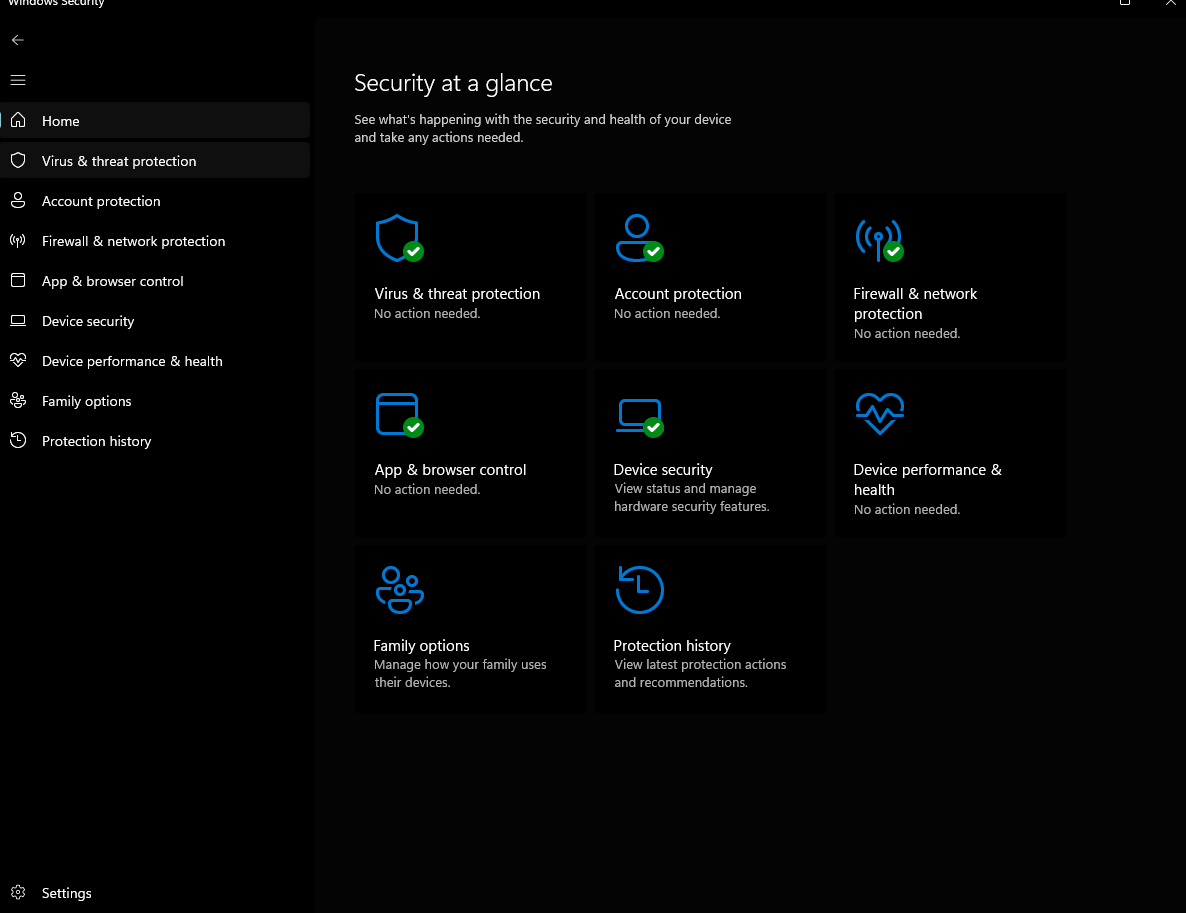The width and height of the screenshot is (1186, 913).
Task: Open Settings at sidebar bottom
Action: [155, 893]
